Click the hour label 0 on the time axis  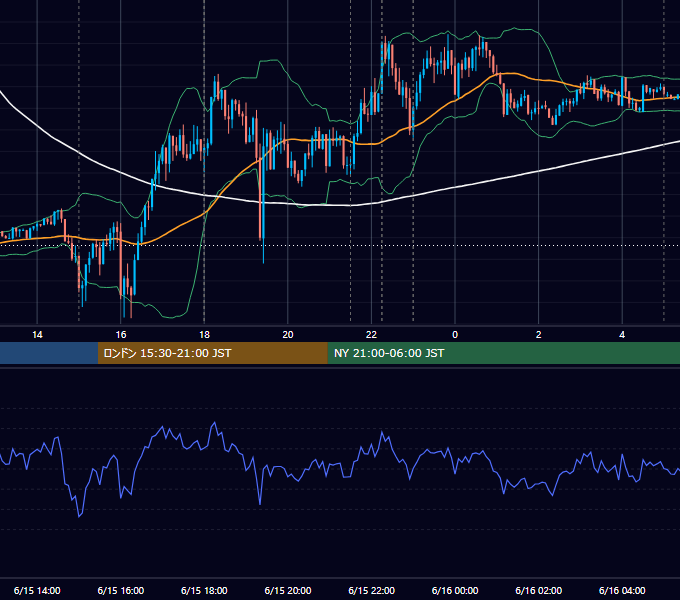455,335
